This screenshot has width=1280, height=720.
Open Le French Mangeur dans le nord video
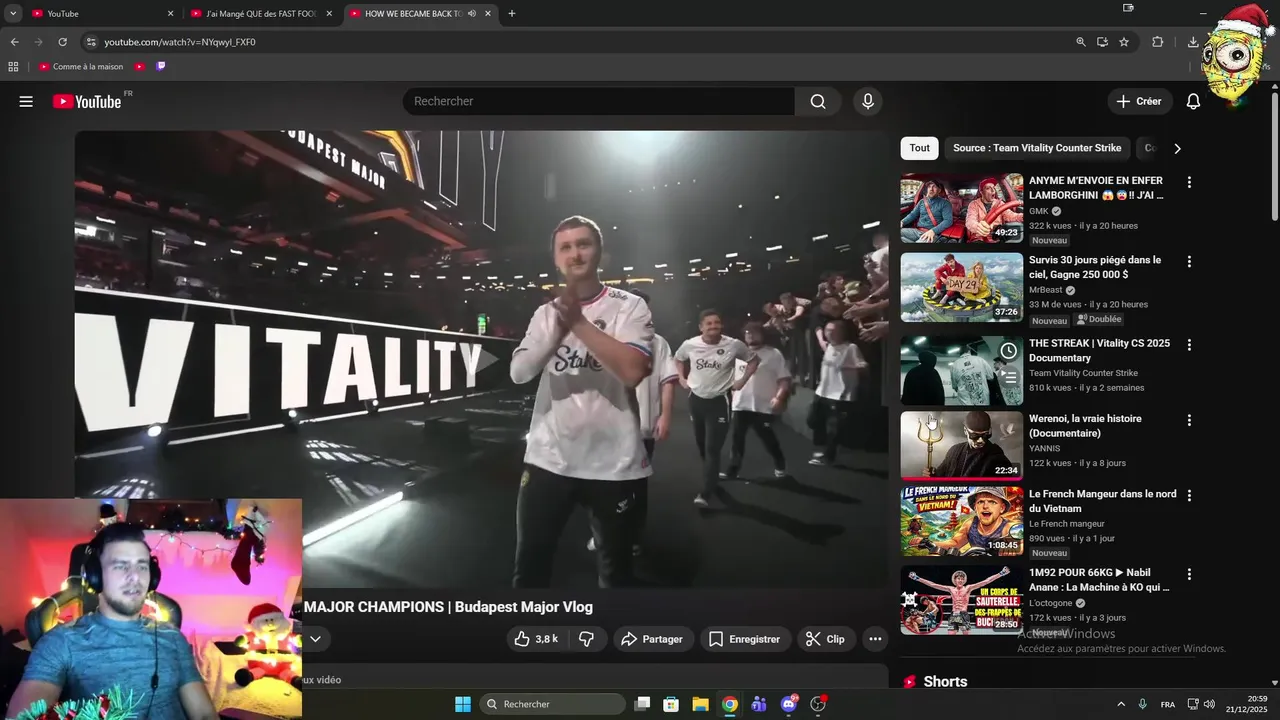[x=1102, y=501]
